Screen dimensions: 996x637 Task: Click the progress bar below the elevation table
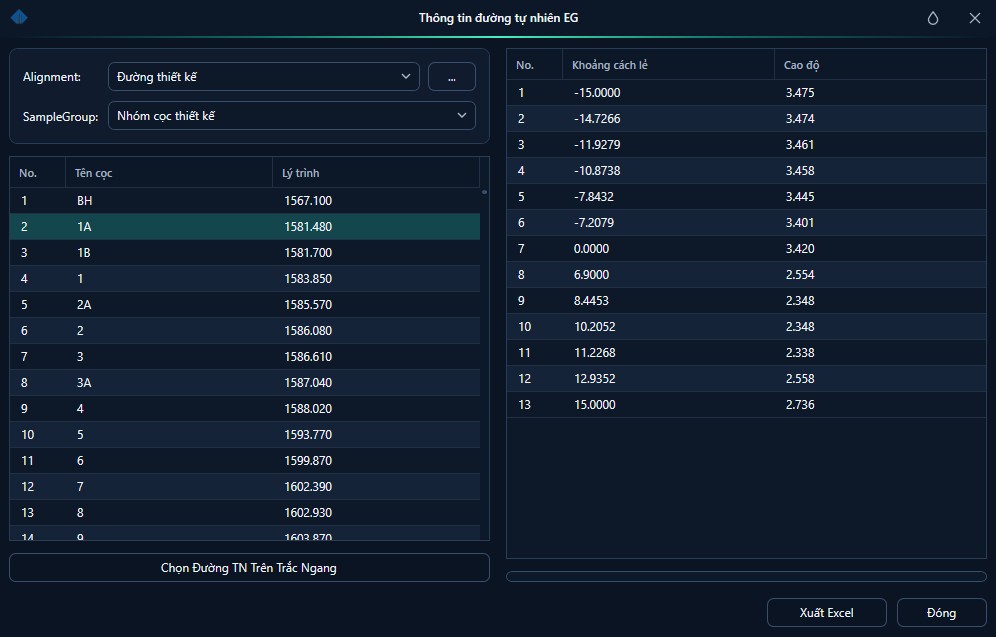[746, 577]
